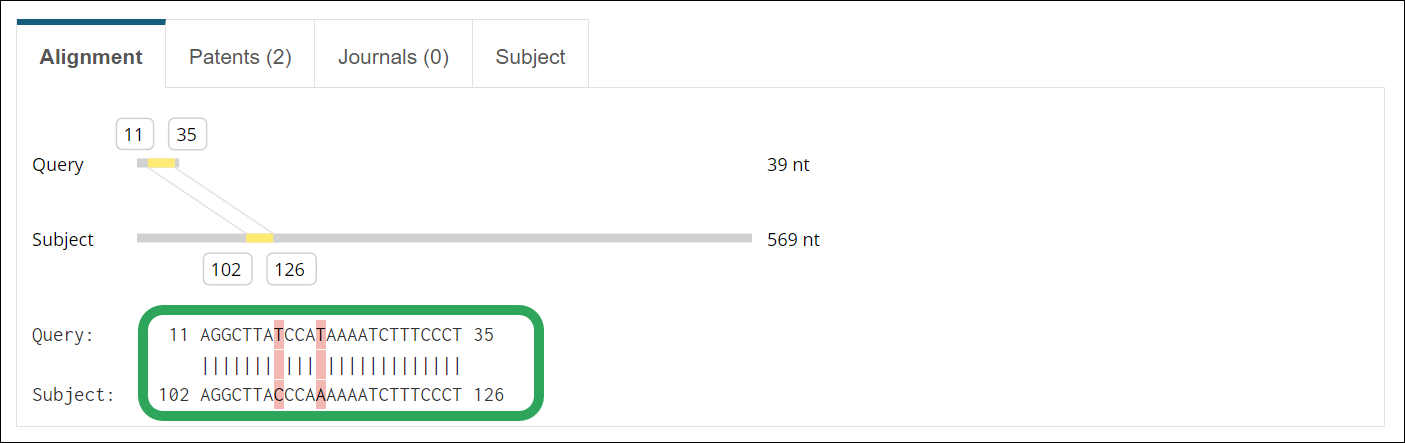
Task: Select the yellow aligned region on Subject bar
Action: pyautogui.click(x=260, y=238)
